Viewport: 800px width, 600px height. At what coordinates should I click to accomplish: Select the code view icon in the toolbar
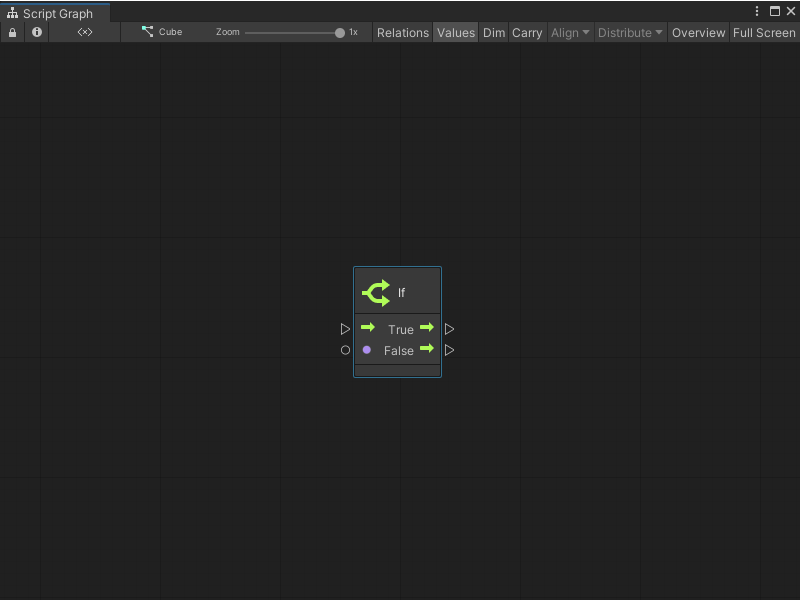click(84, 32)
